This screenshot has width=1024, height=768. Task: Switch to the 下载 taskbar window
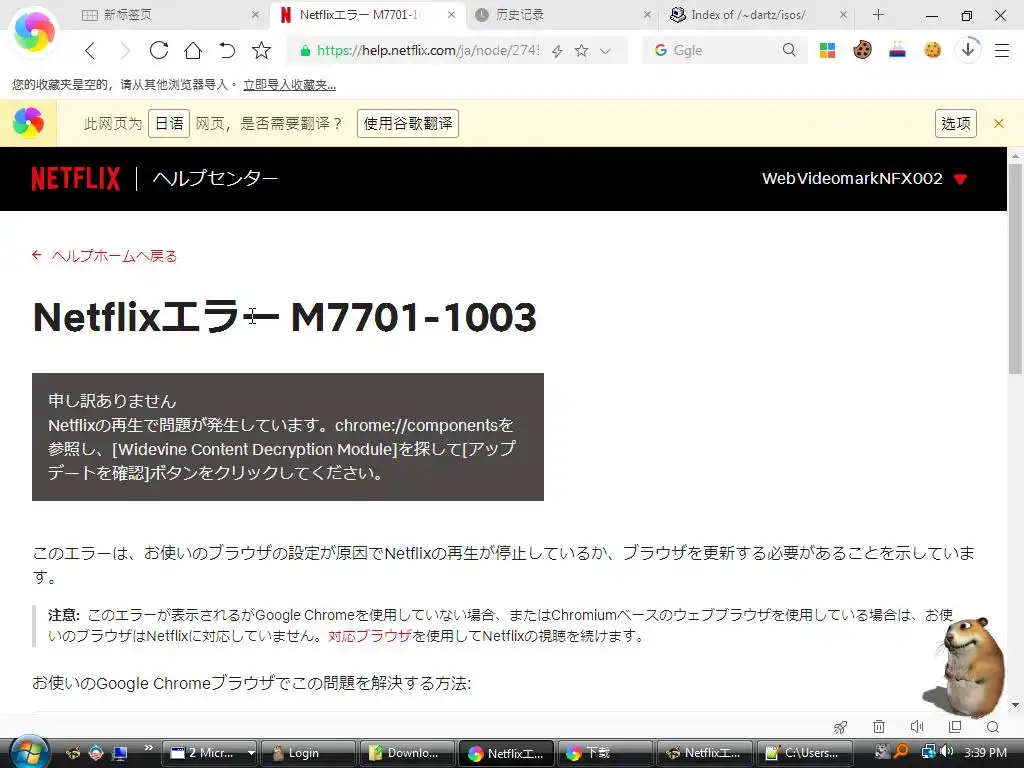point(605,753)
